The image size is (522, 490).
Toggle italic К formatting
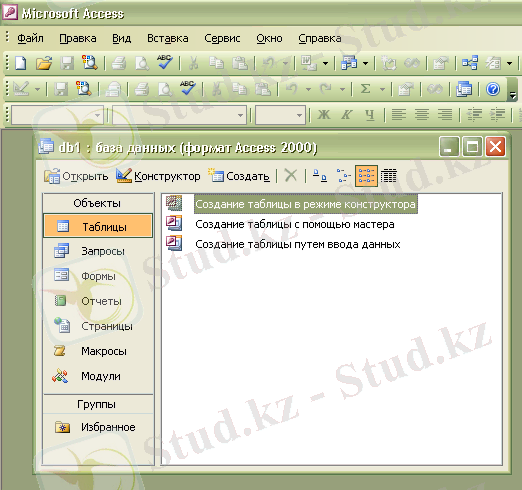click(347, 115)
